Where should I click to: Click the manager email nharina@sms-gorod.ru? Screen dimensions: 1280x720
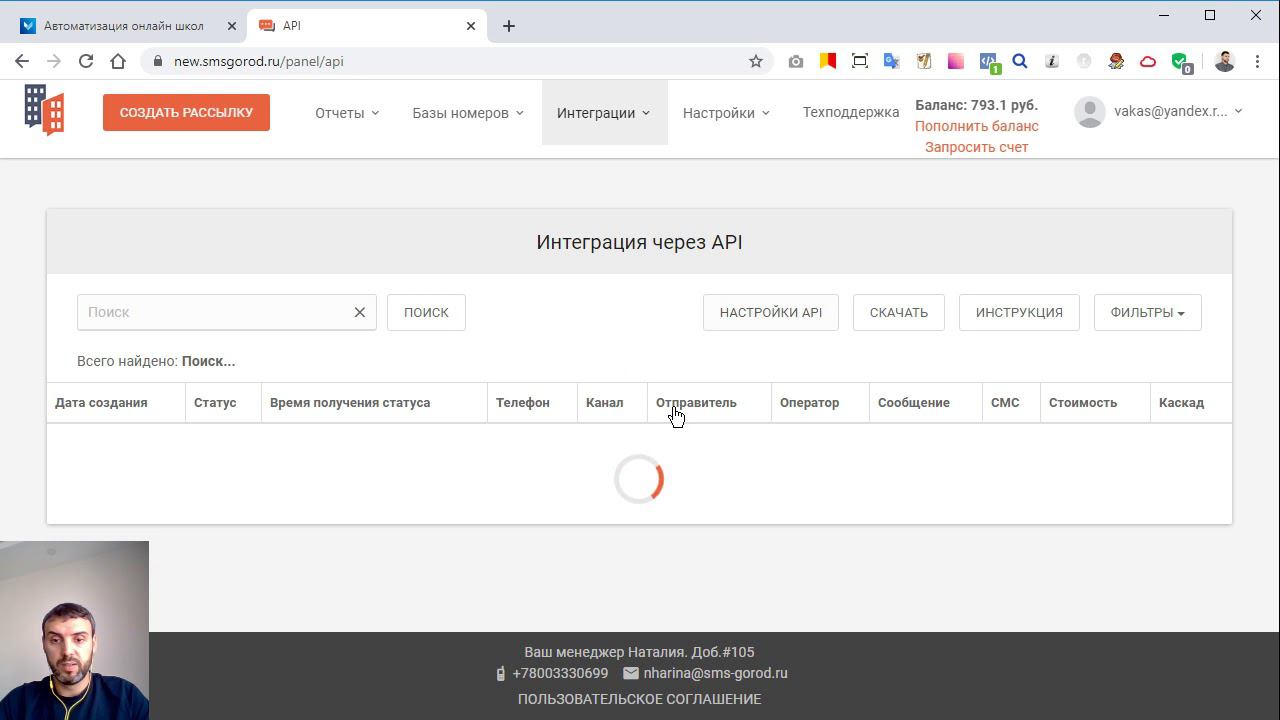(715, 673)
